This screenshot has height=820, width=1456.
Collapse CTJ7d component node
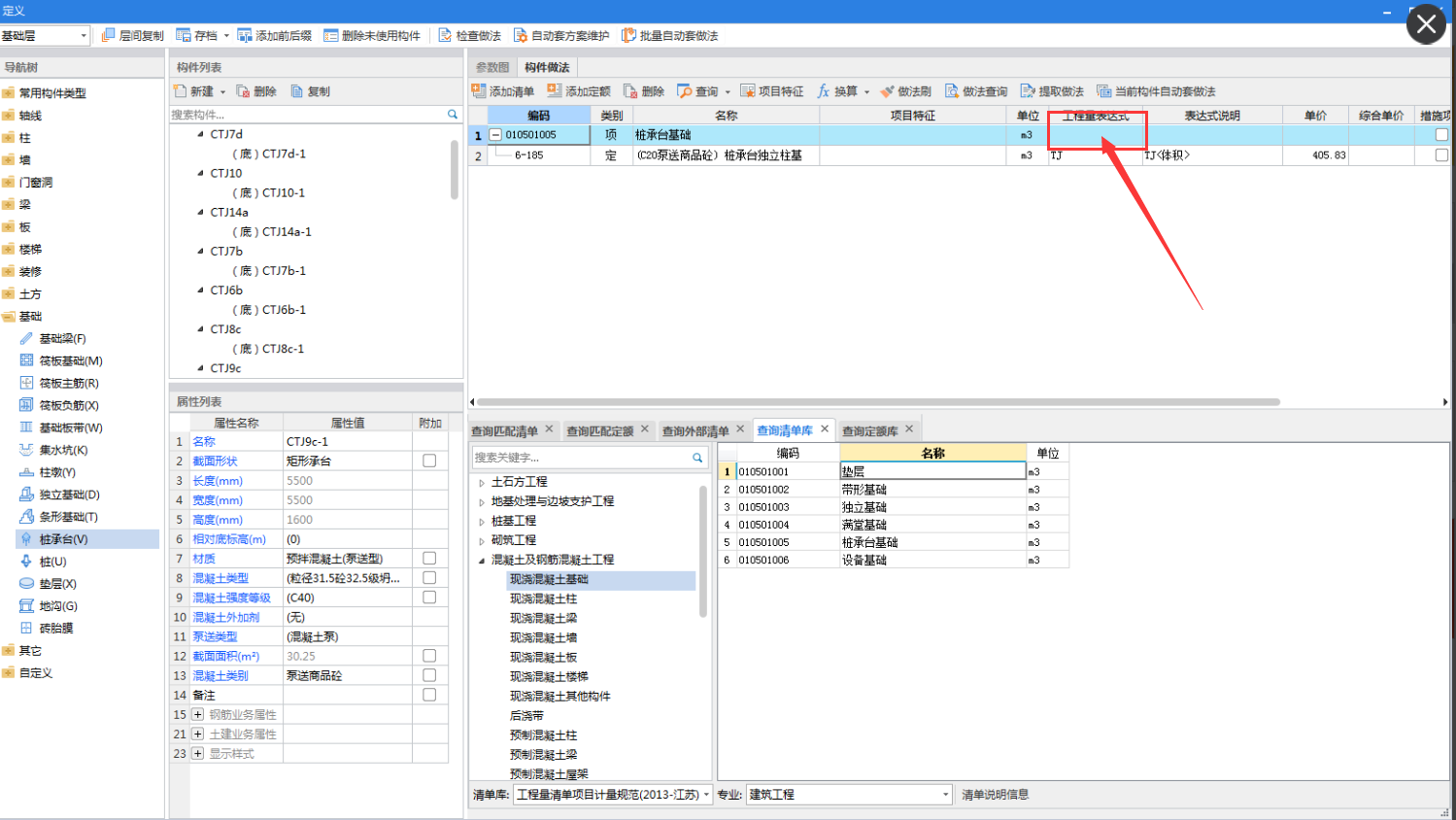201,134
